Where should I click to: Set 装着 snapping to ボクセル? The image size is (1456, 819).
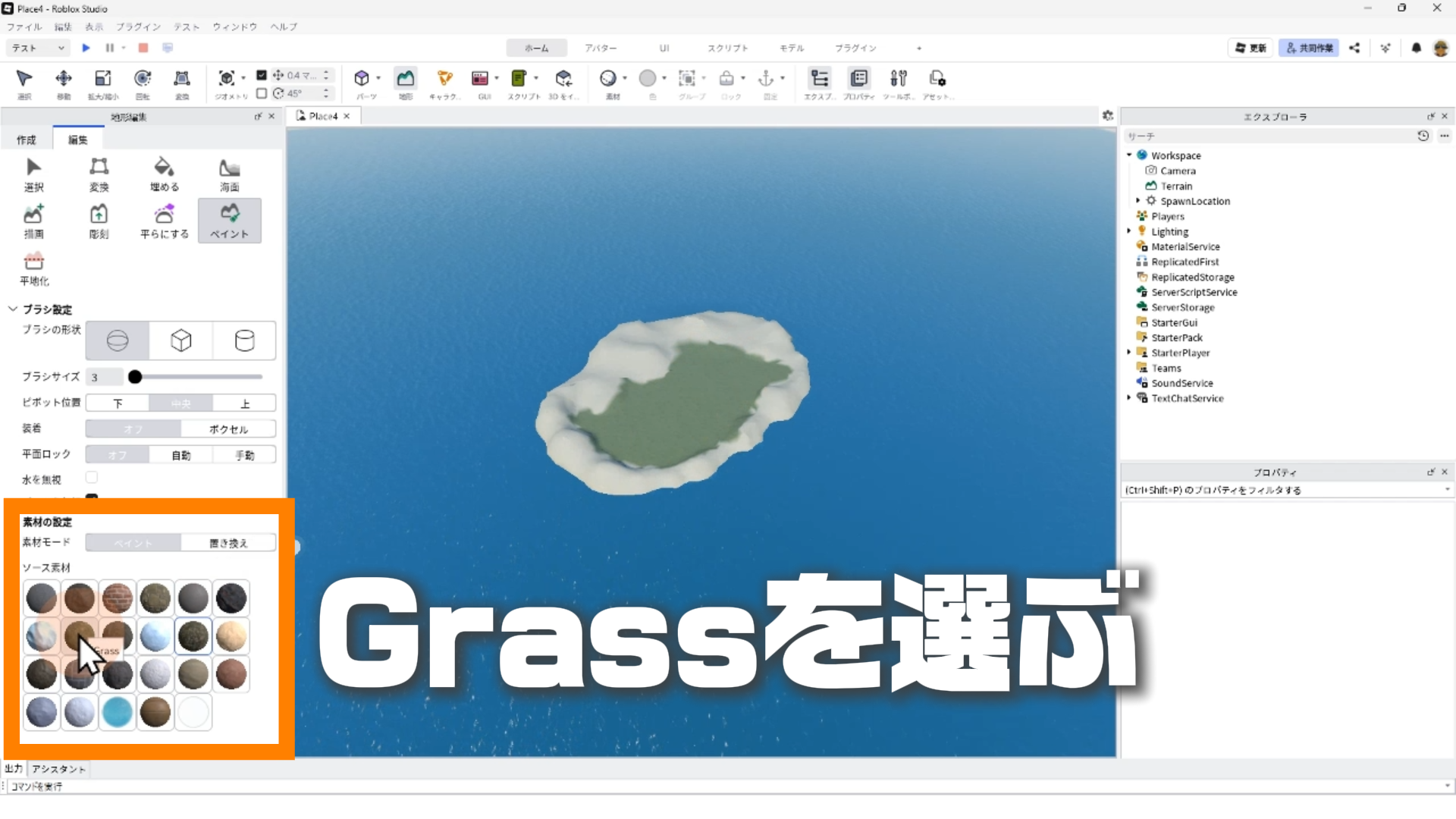(x=228, y=429)
